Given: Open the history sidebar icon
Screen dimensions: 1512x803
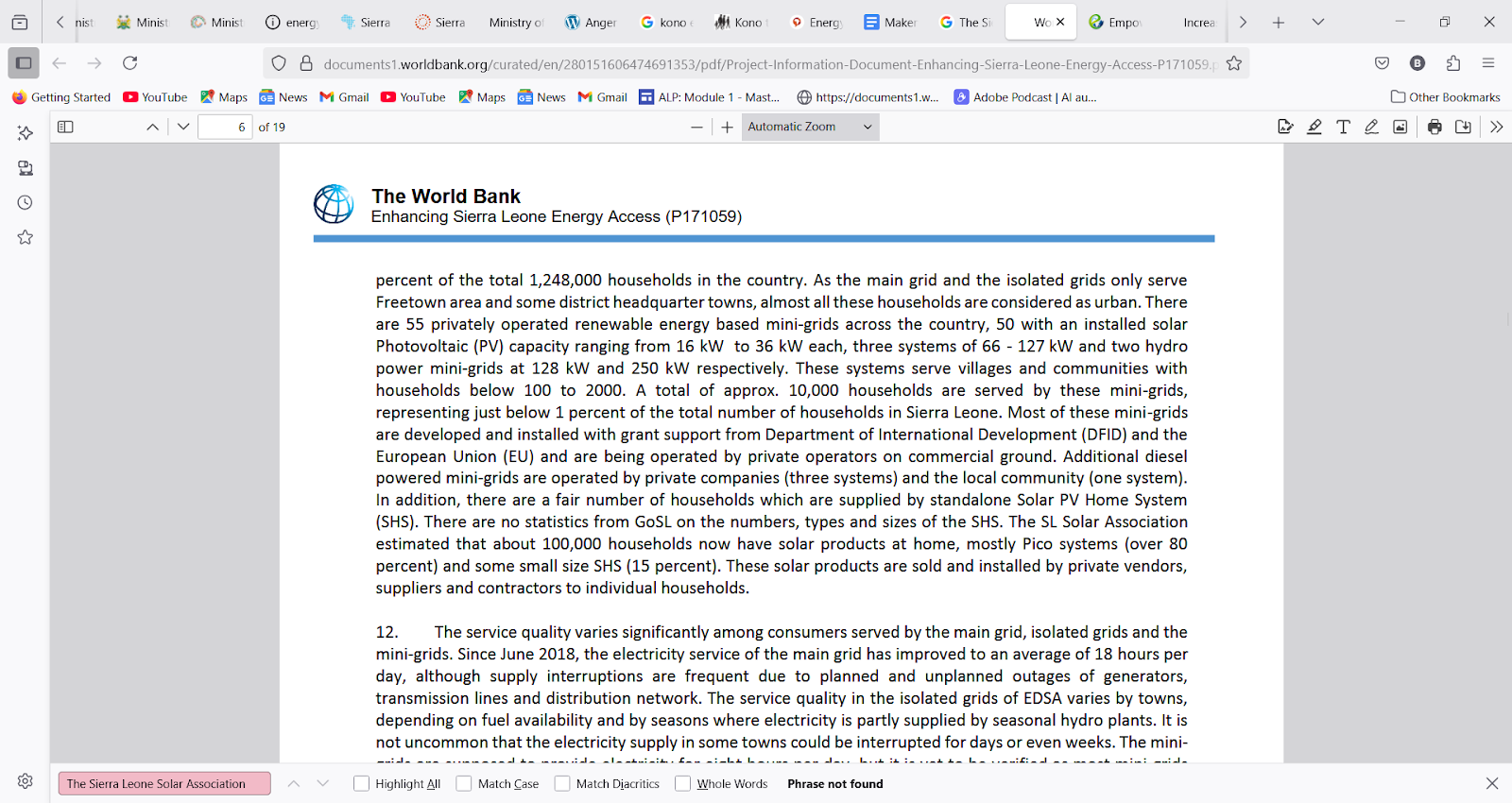Looking at the screenshot, I should click(26, 202).
